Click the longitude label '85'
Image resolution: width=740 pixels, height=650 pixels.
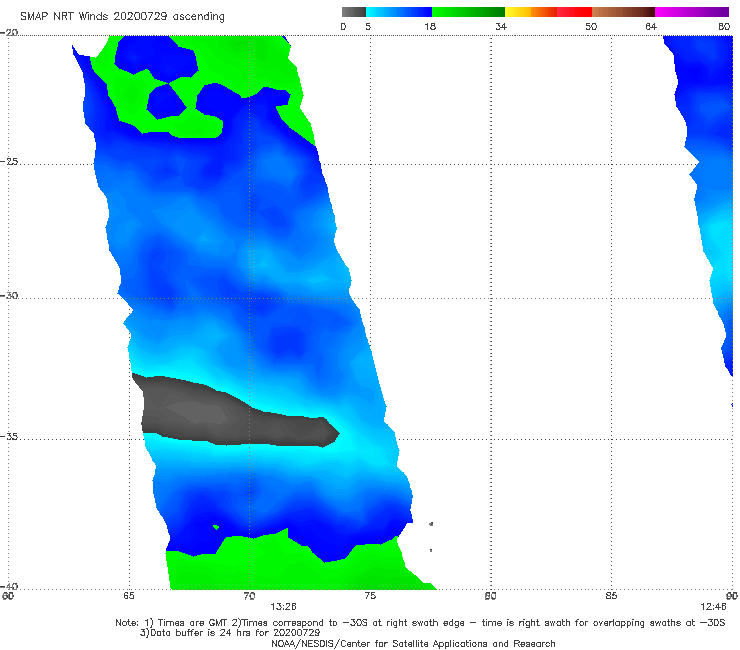pos(611,596)
